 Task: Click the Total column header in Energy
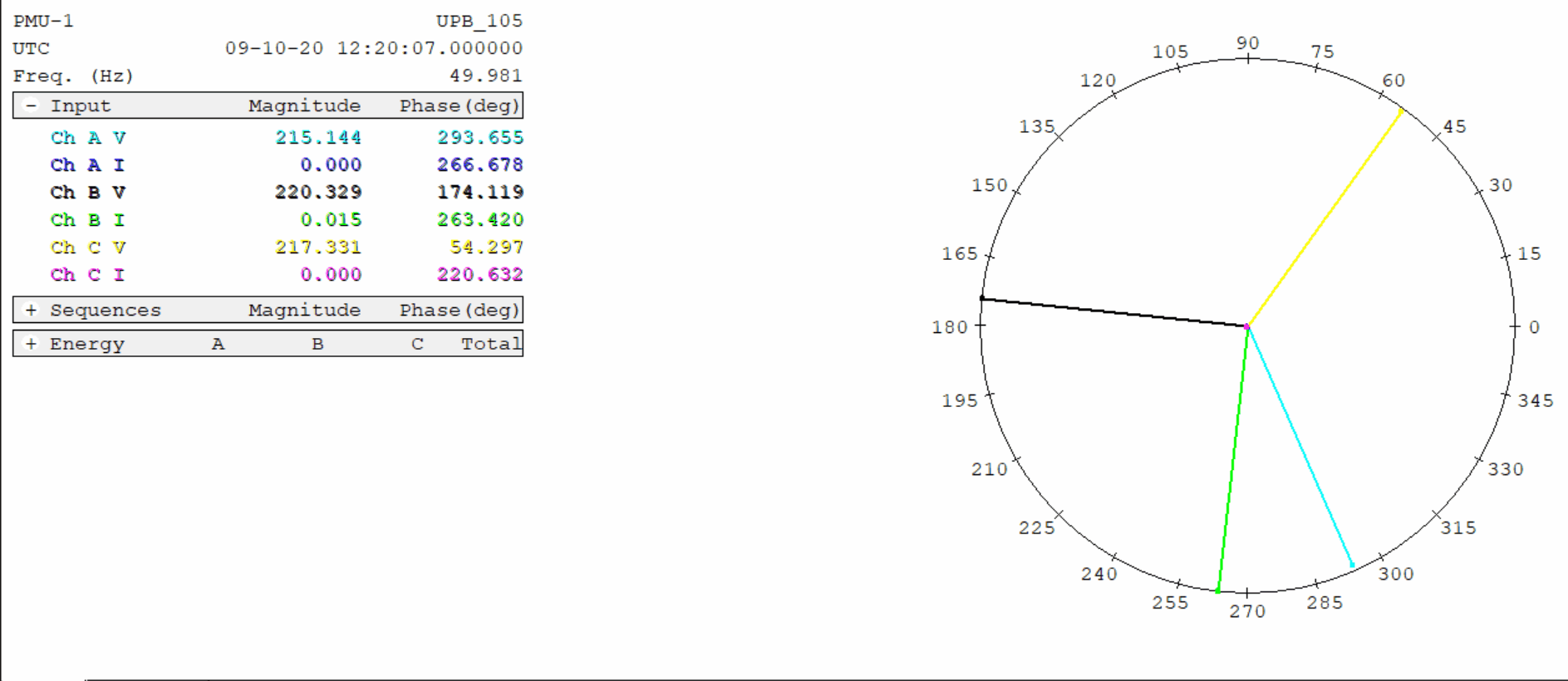coord(491,344)
